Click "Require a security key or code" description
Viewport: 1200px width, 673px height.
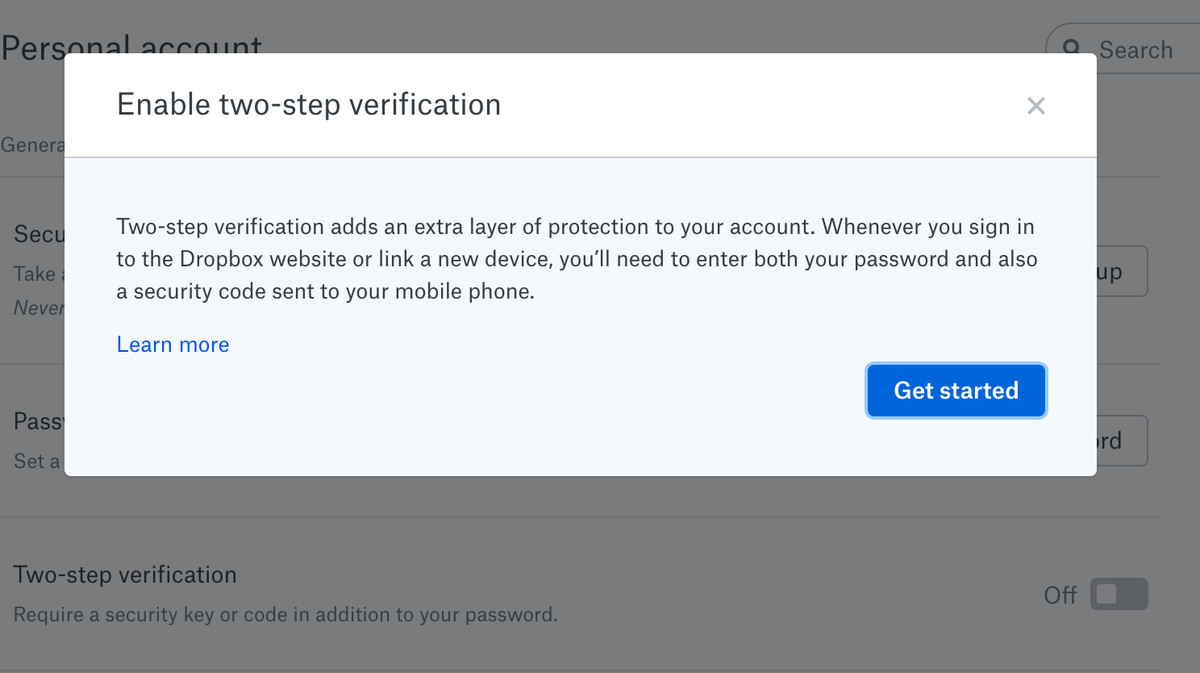click(285, 614)
